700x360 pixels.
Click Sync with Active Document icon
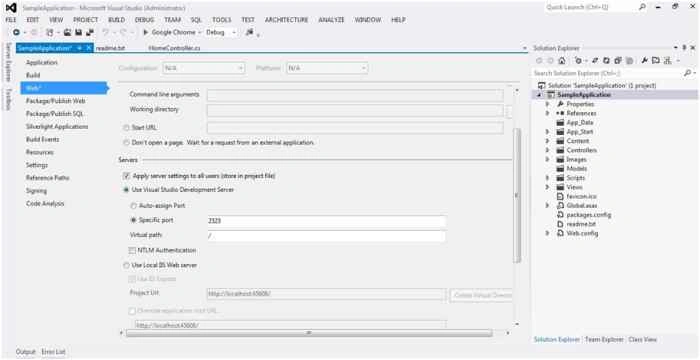pyautogui.click(x=595, y=60)
